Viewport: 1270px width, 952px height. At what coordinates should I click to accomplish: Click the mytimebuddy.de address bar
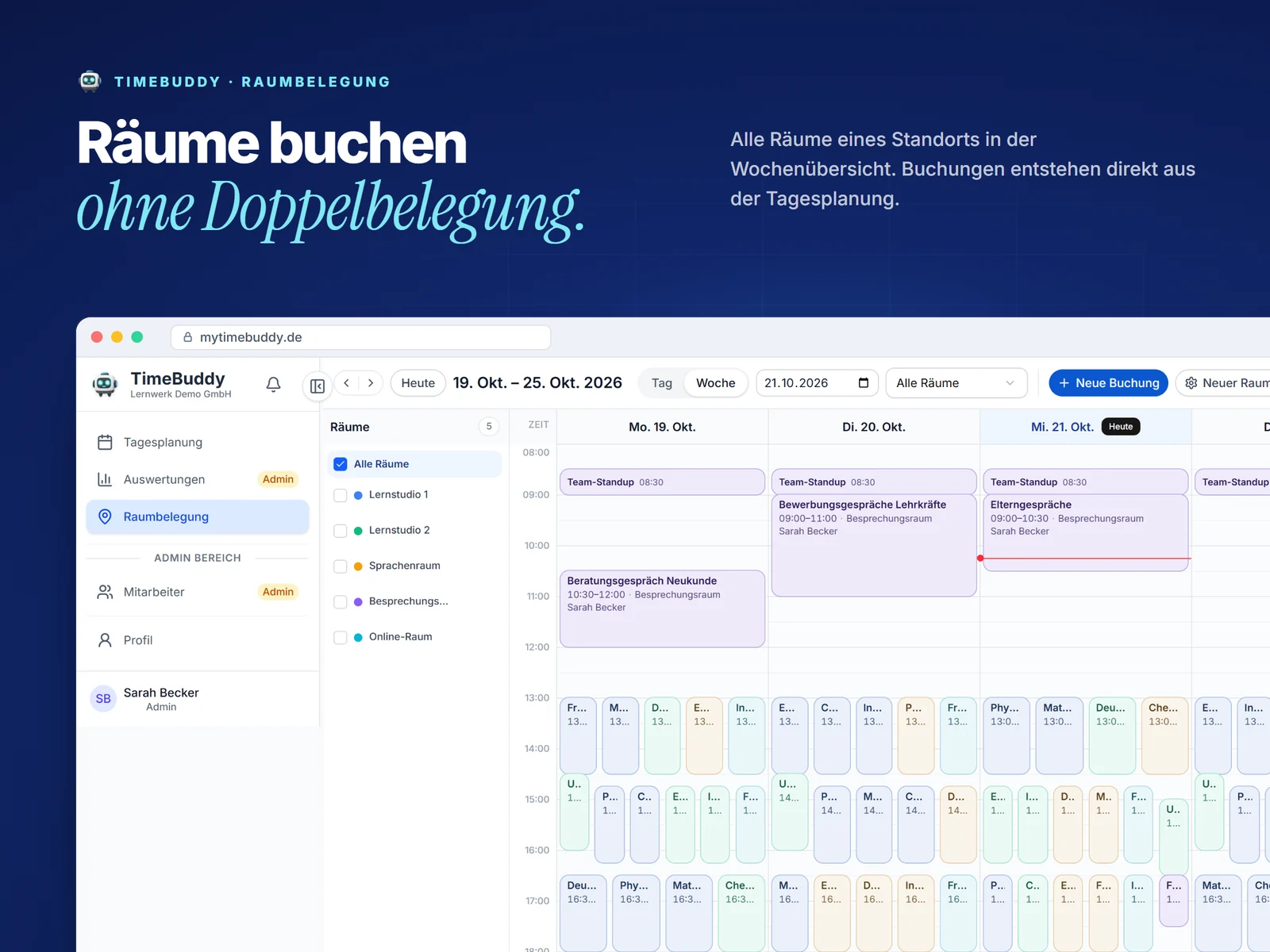(361, 337)
